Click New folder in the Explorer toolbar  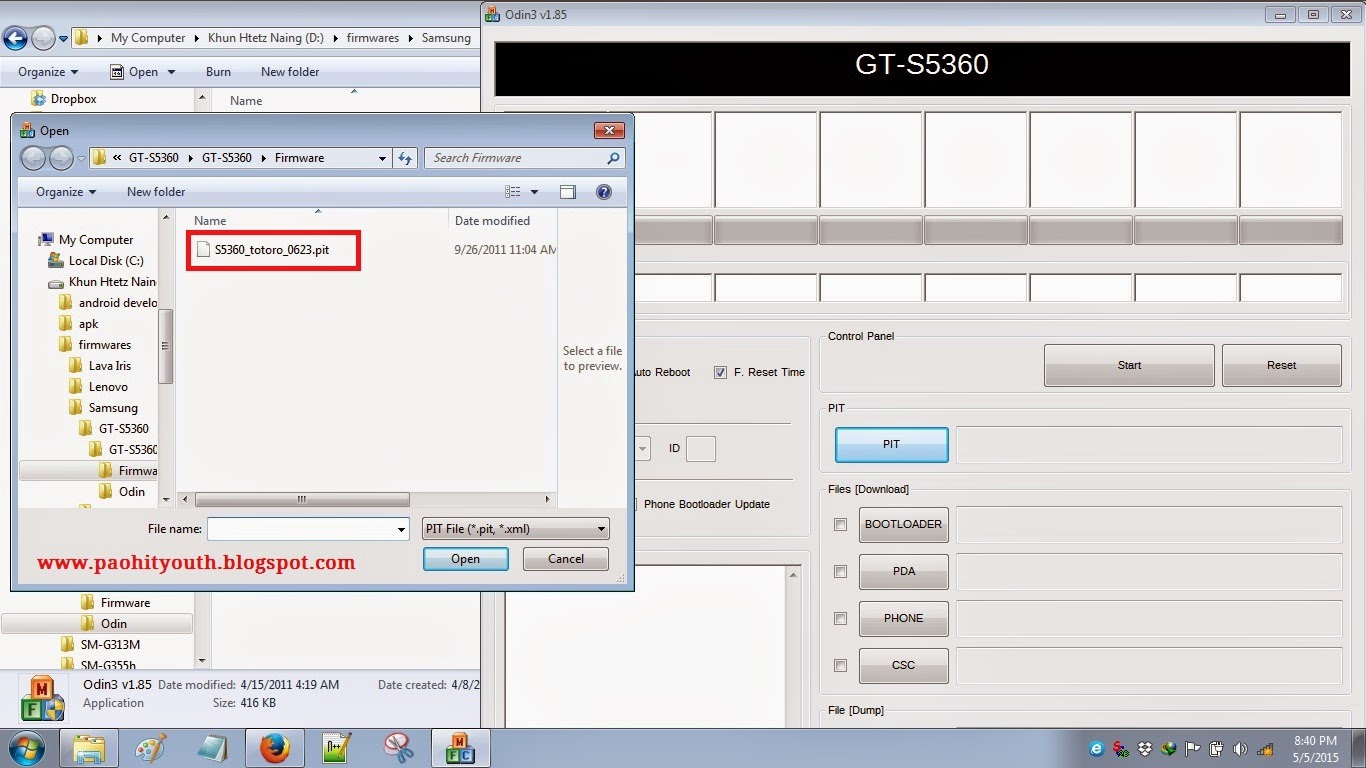[290, 72]
